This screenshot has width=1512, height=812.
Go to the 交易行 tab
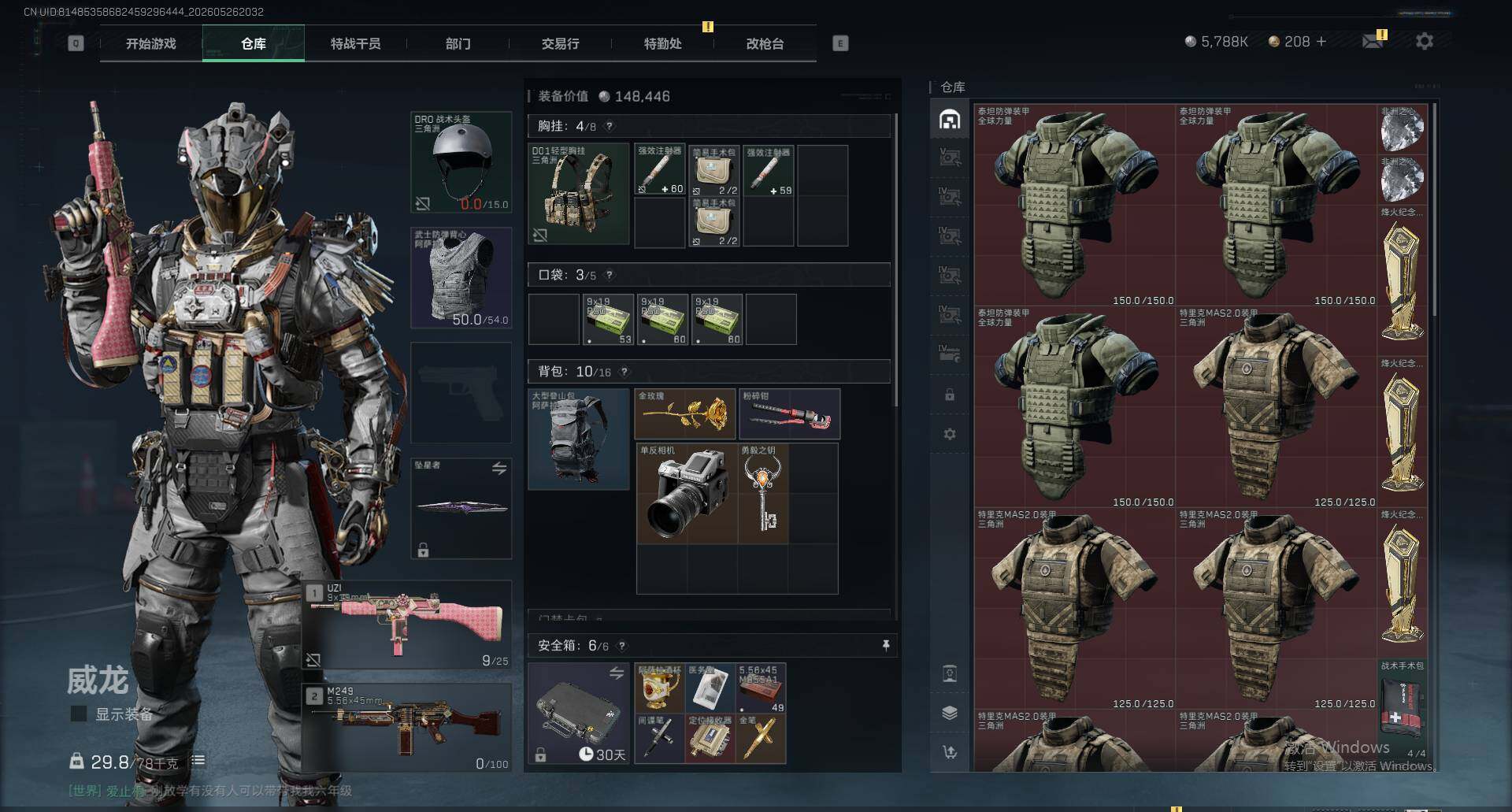pyautogui.click(x=560, y=43)
